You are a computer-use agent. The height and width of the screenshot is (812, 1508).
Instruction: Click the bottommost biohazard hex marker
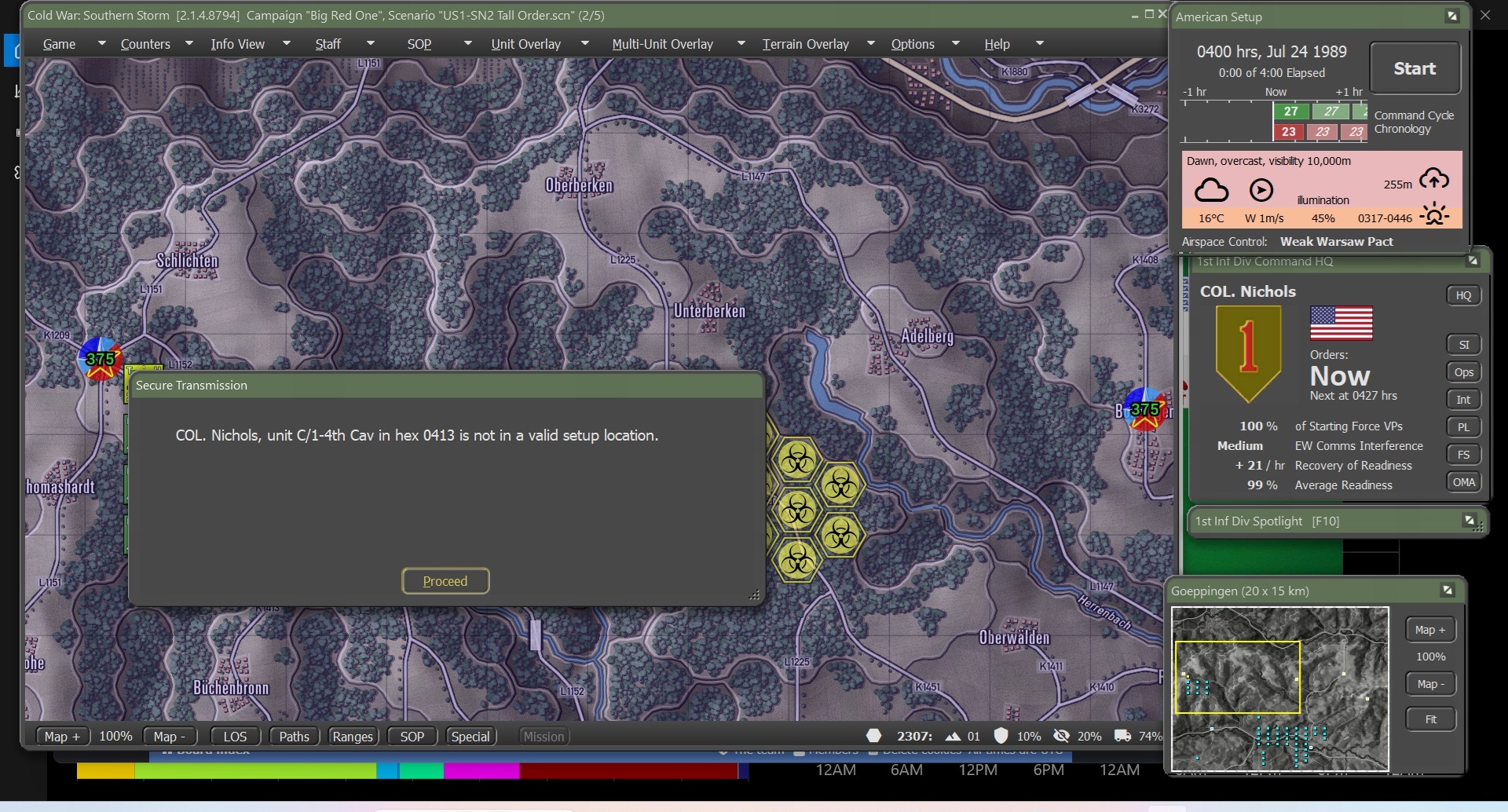tap(797, 560)
